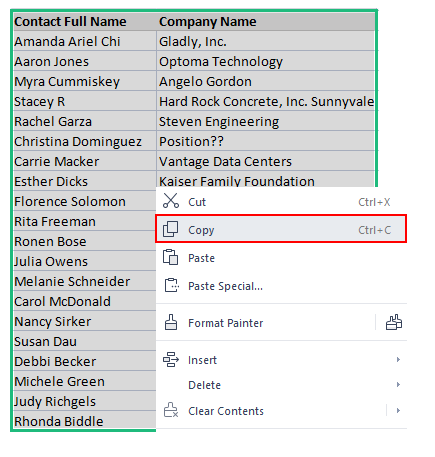Select the Florence Solomon cell

85,201
